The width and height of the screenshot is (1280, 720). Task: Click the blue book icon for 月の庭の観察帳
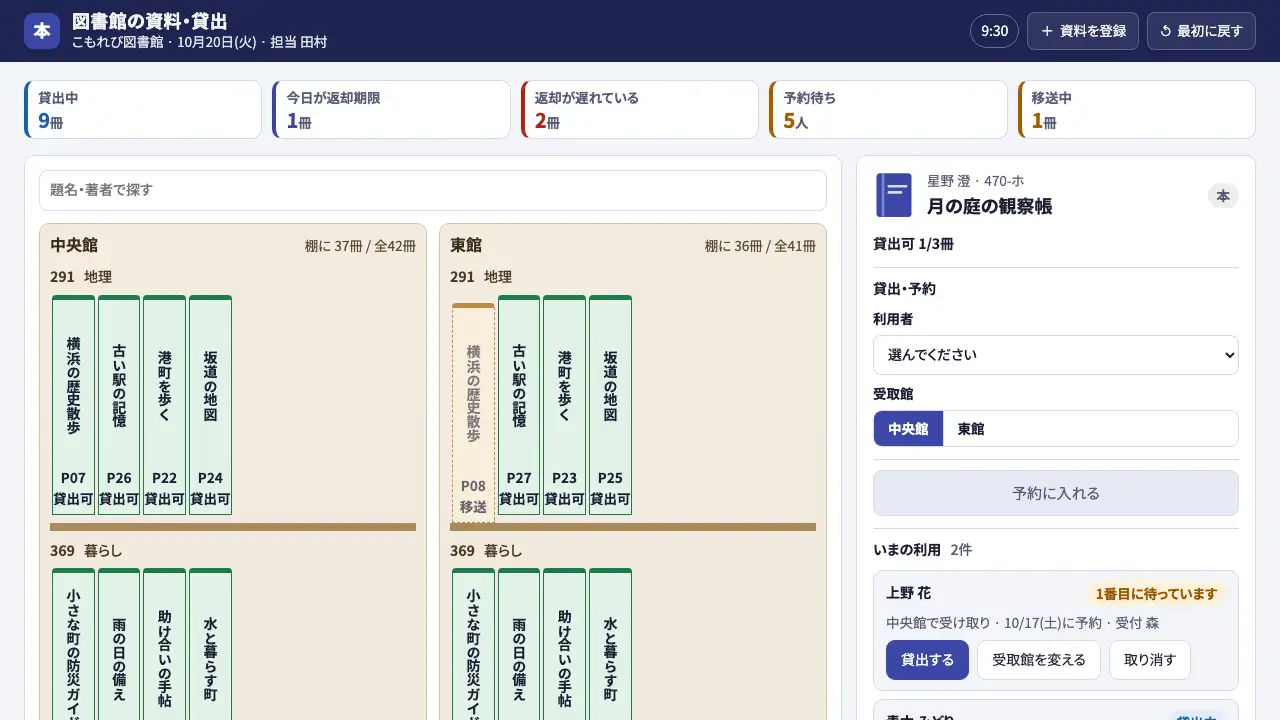[894, 195]
